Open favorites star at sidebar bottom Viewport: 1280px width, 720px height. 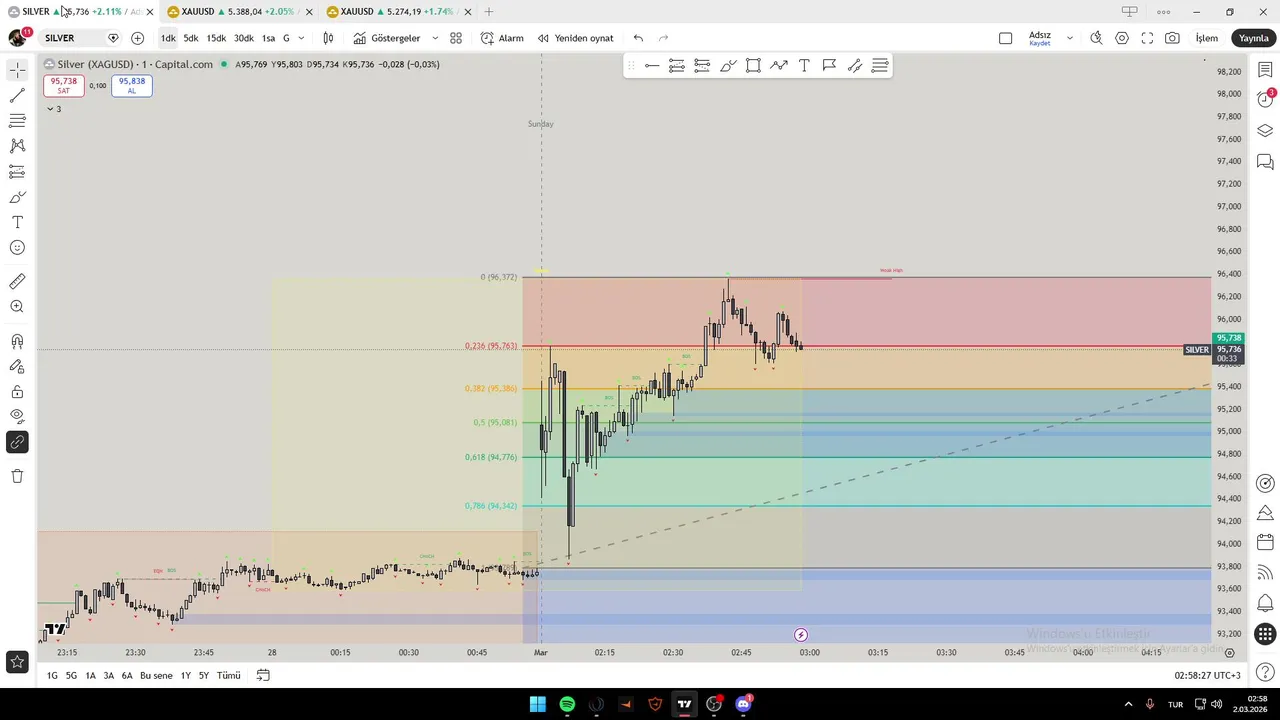(17, 661)
